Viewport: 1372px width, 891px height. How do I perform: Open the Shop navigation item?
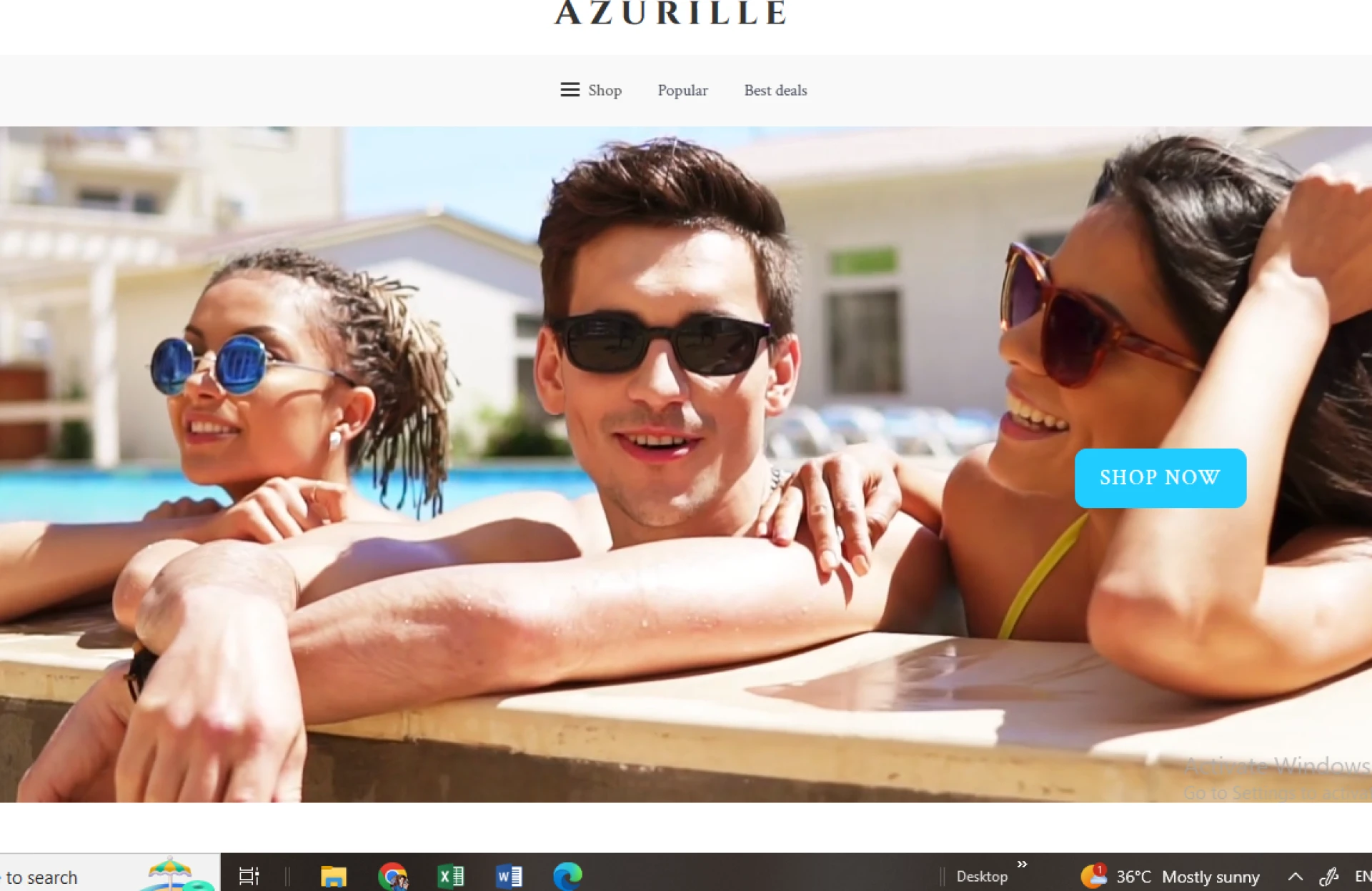pos(605,91)
